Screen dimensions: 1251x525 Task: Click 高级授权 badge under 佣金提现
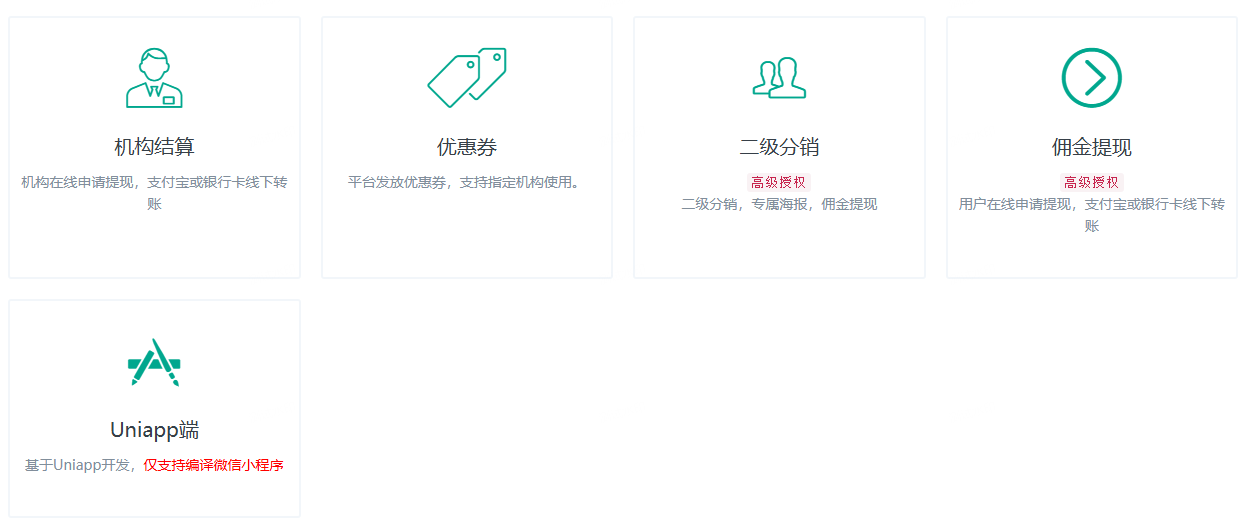(x=1091, y=182)
